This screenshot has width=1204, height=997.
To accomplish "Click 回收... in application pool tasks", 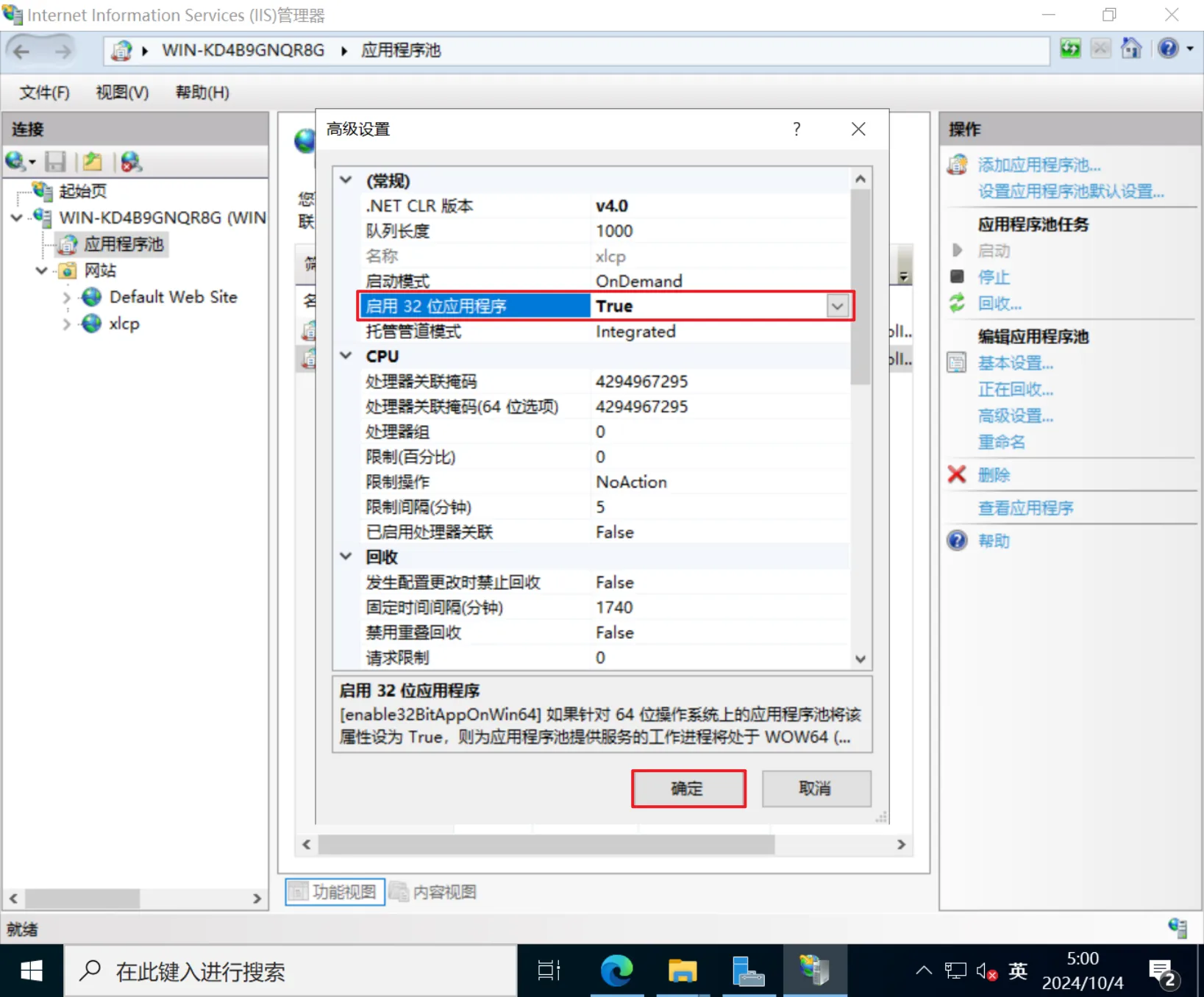I will [1000, 304].
